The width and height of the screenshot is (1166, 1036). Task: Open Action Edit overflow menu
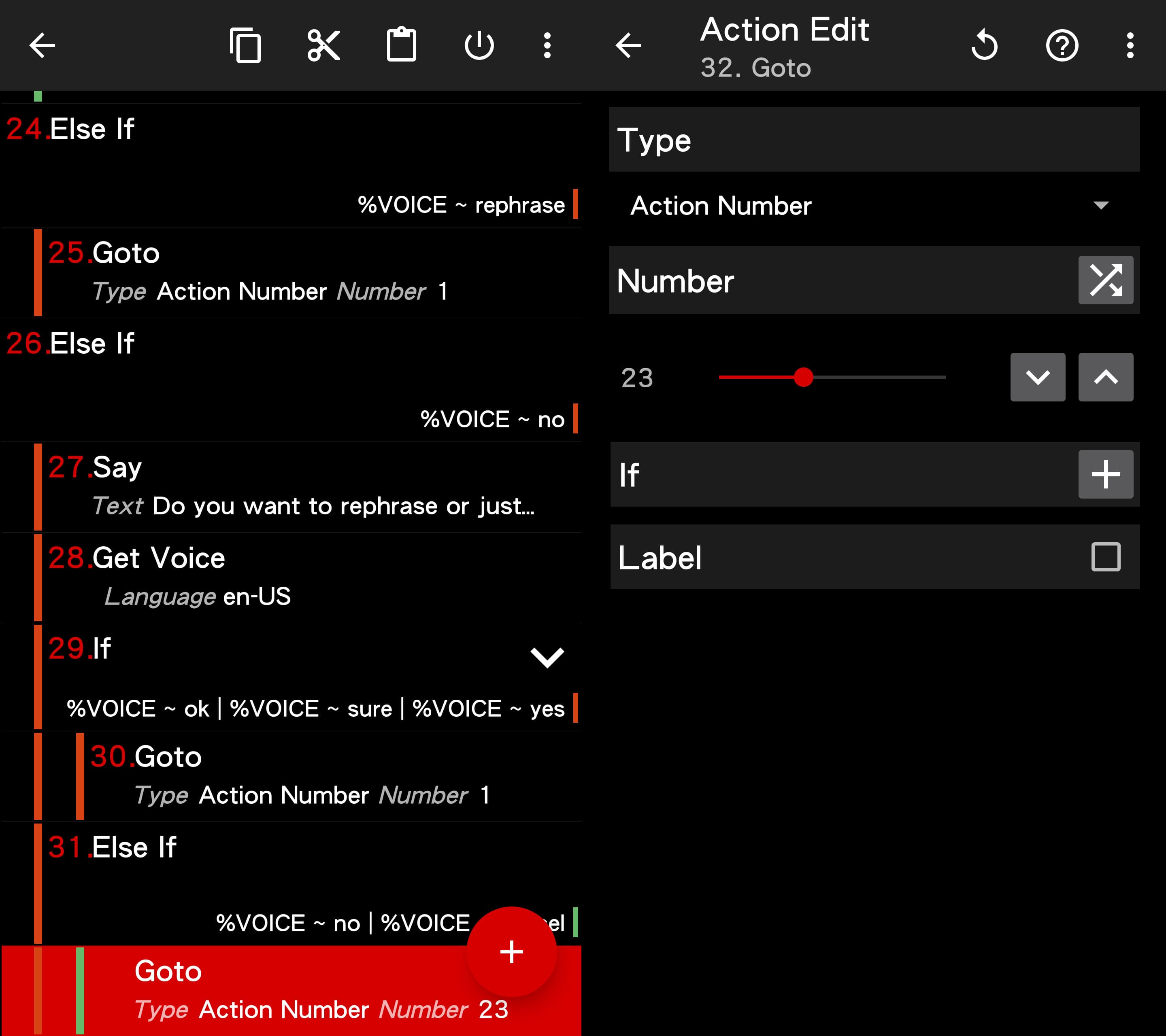(1130, 45)
